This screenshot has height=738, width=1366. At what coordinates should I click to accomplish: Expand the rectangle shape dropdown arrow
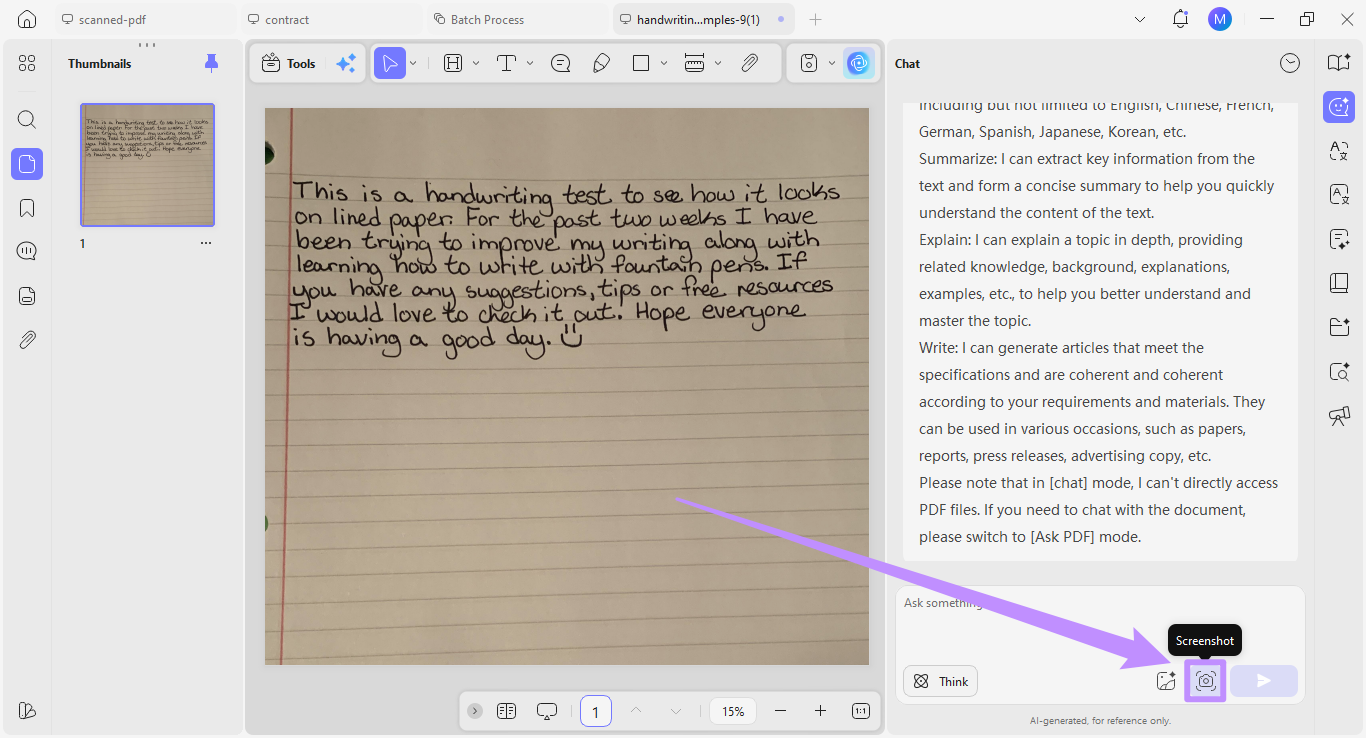click(664, 63)
